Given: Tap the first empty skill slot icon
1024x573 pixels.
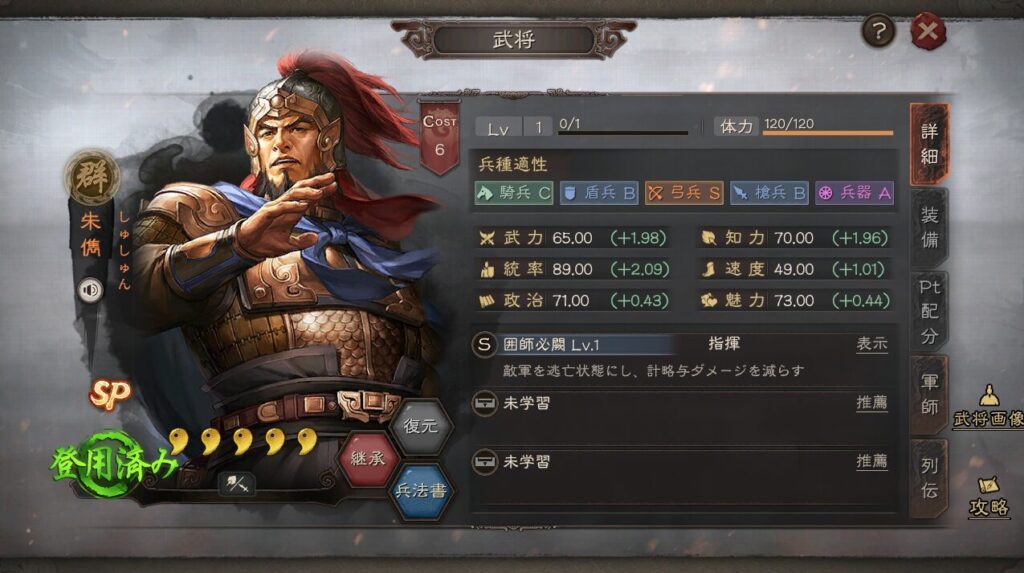Looking at the screenshot, I should (485, 403).
